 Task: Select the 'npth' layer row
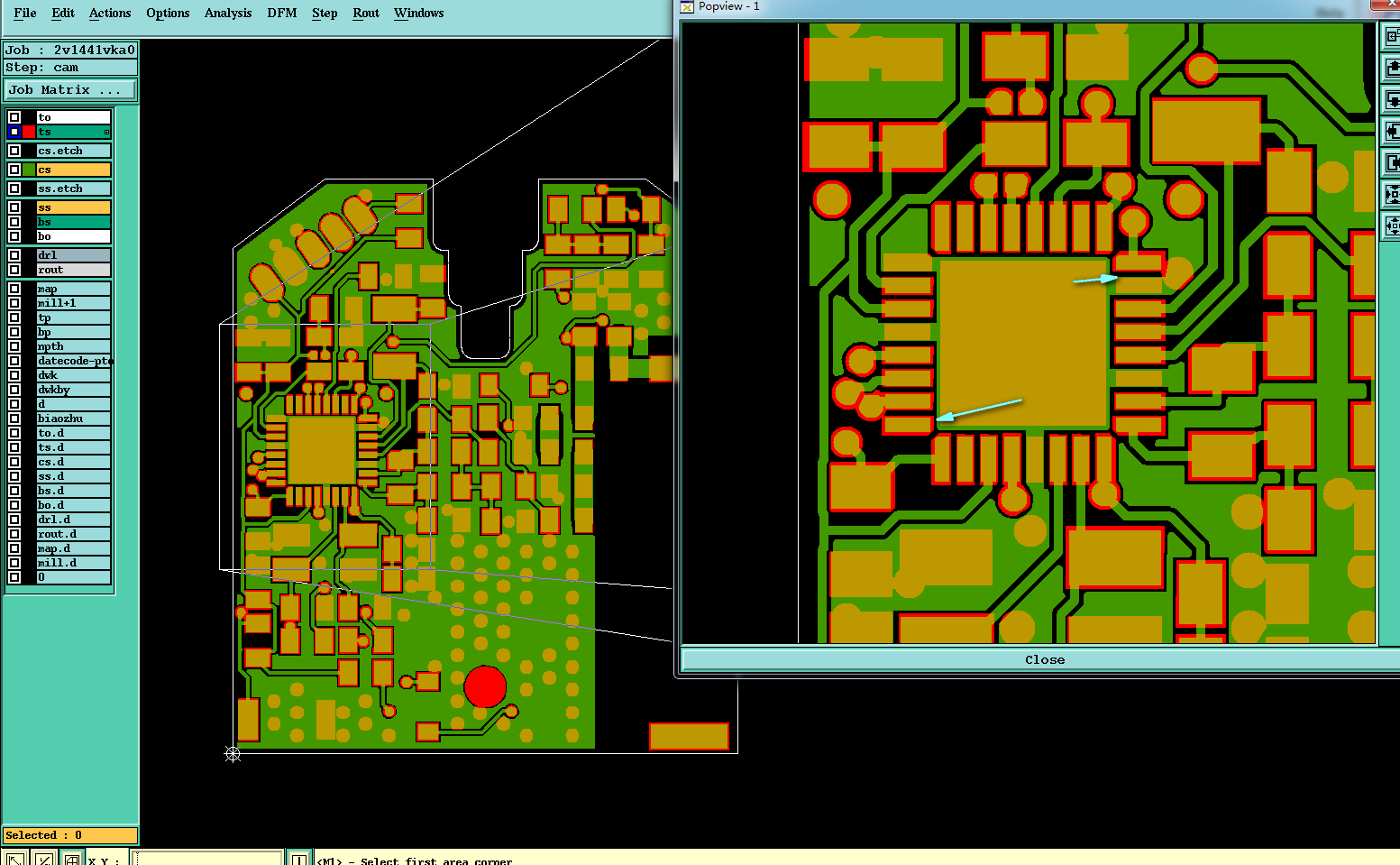pos(73,346)
